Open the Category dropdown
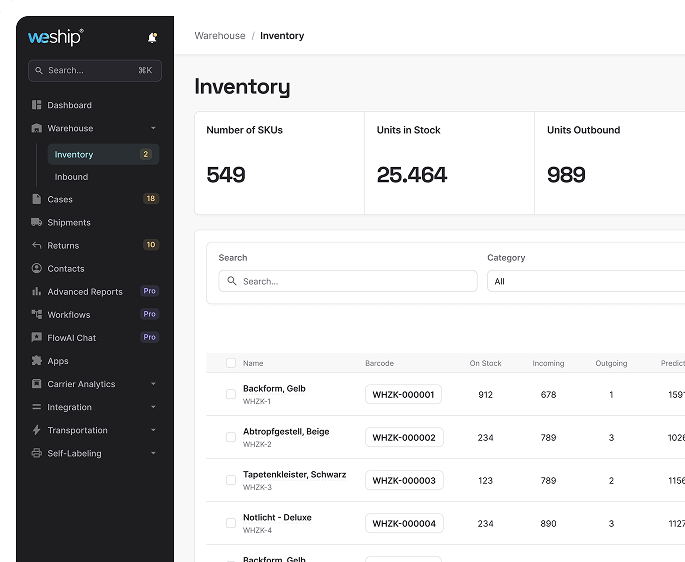 tap(585, 281)
